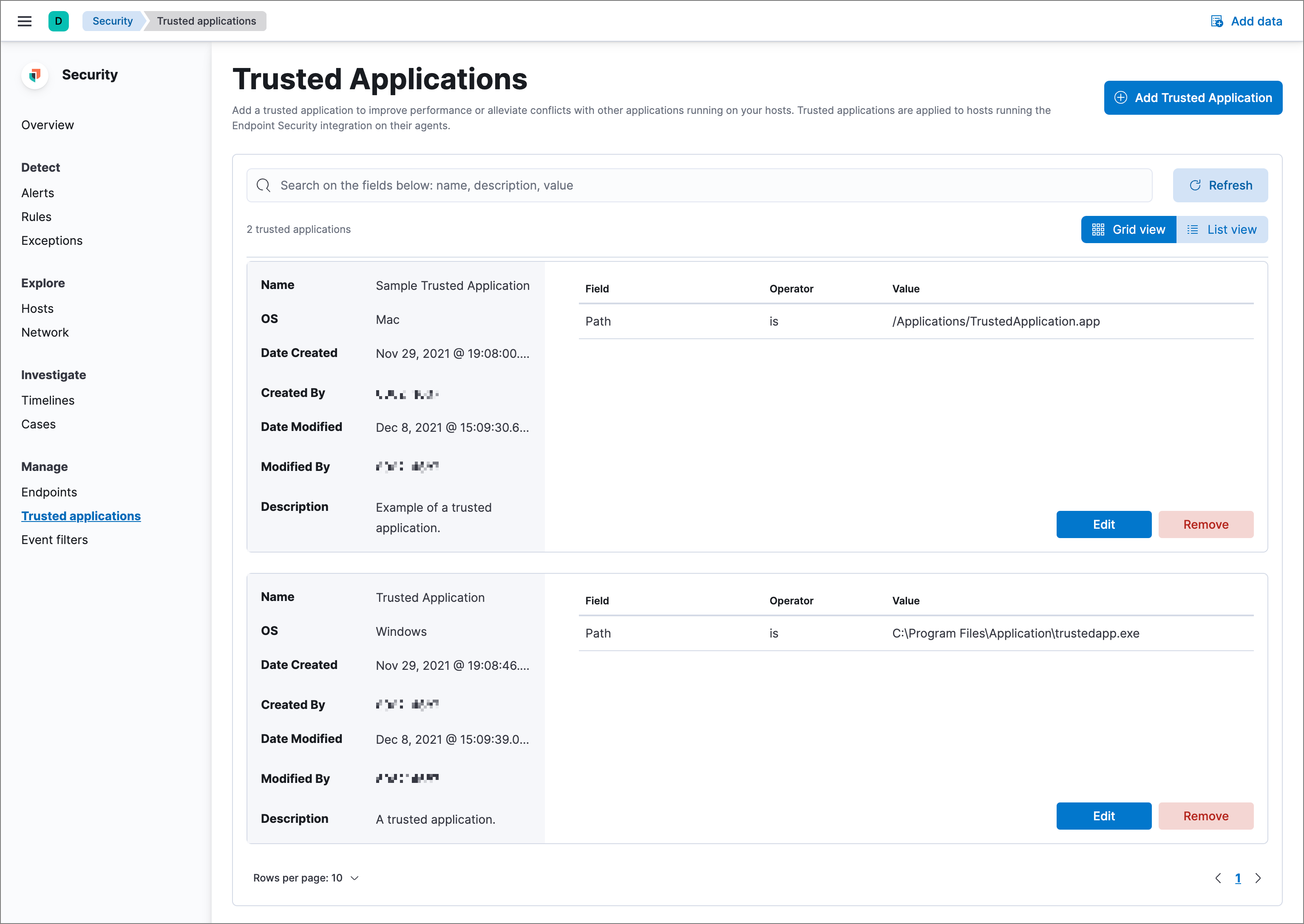Image resolution: width=1304 pixels, height=924 pixels.
Task: Select Trusted applications in sidebar
Action: coord(81,515)
